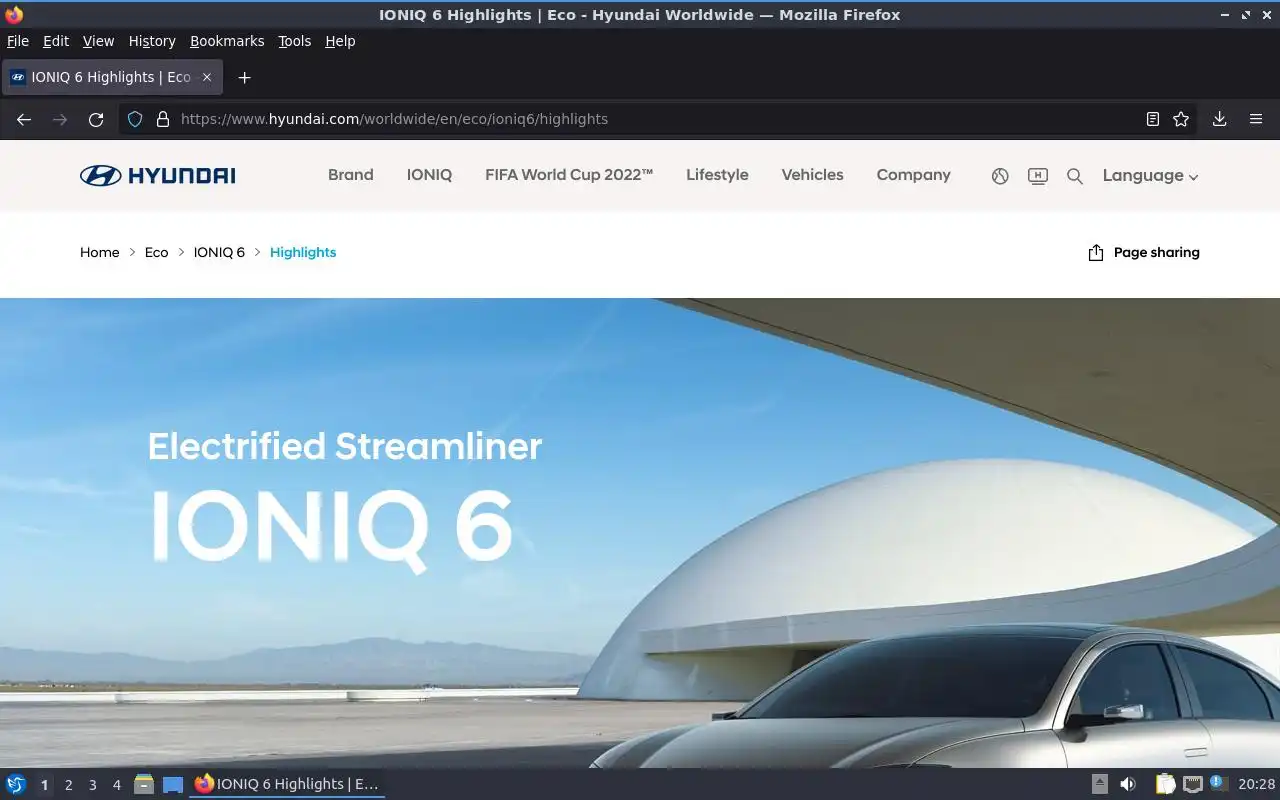Toggle reader view icon

[1153, 119]
